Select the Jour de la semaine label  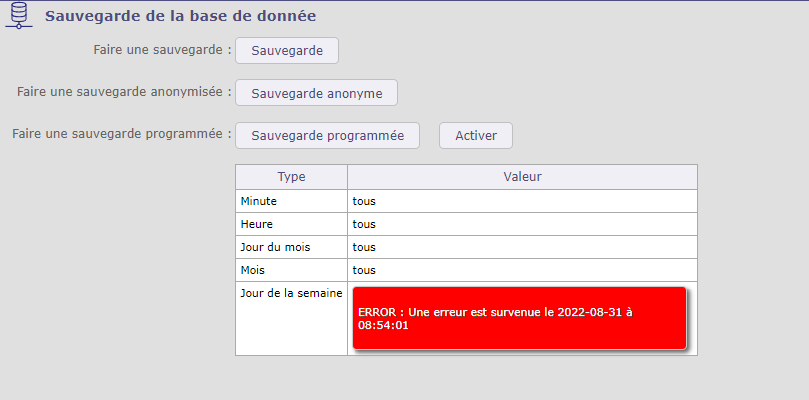[x=291, y=293]
